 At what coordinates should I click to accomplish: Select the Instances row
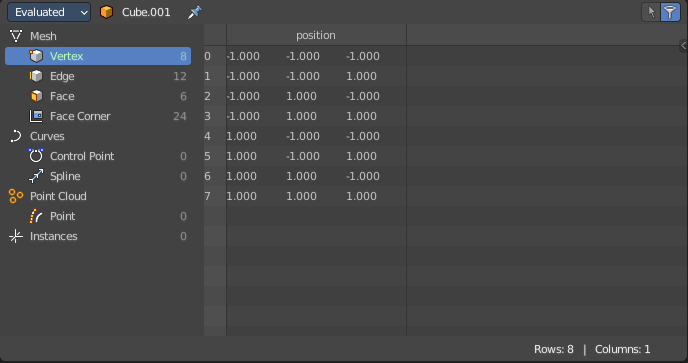[98, 236]
